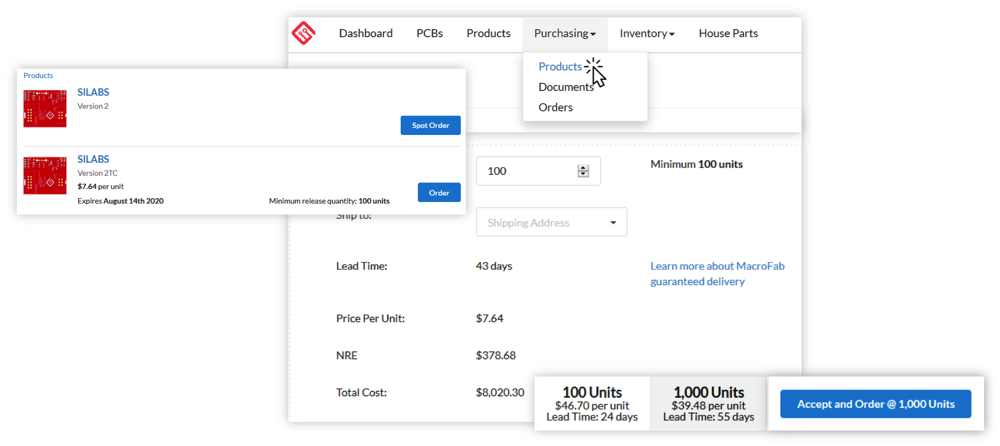Click the Total Cost value $8,020.30
Screen dimensions: 1000x446
[500, 392]
